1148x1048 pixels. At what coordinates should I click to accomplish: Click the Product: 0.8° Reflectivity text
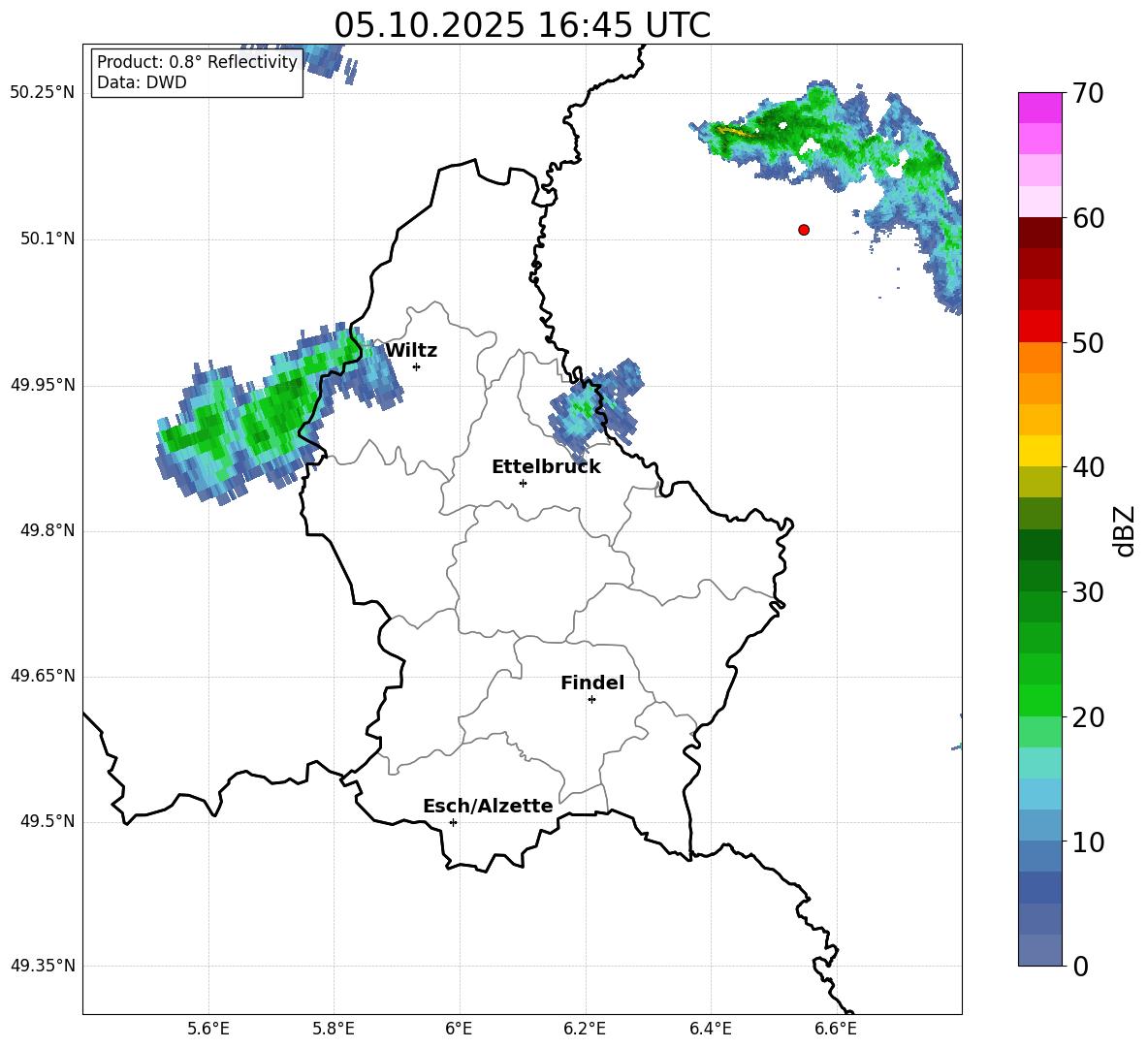coord(197,62)
